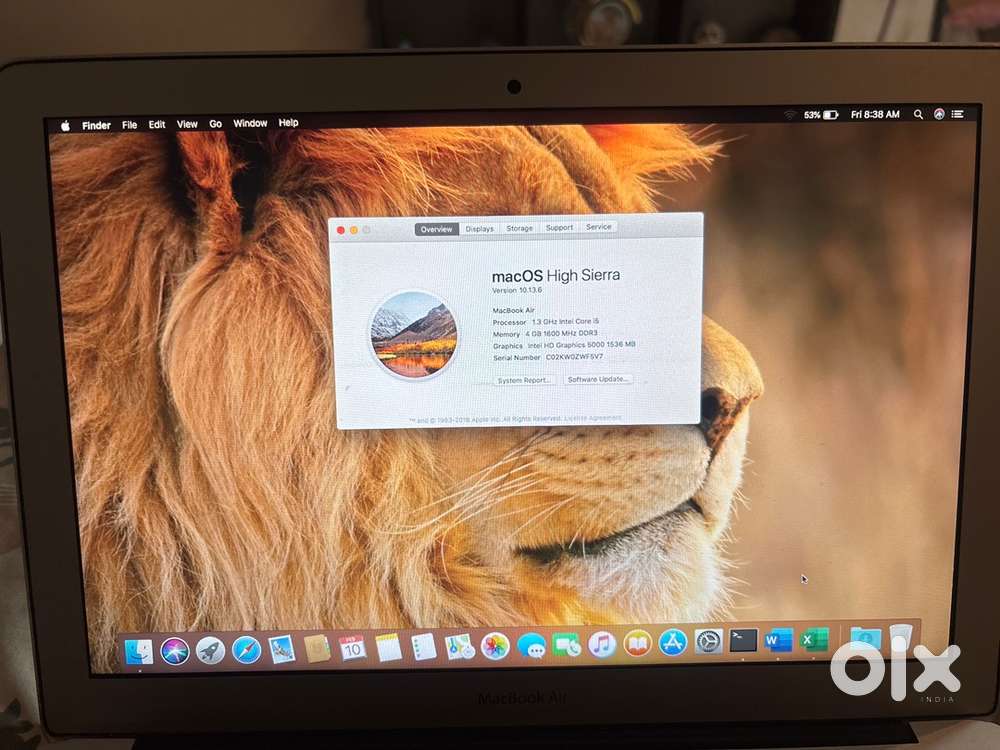Launch Siri from the dock
Screen dimensions: 1000x750
(175, 651)
